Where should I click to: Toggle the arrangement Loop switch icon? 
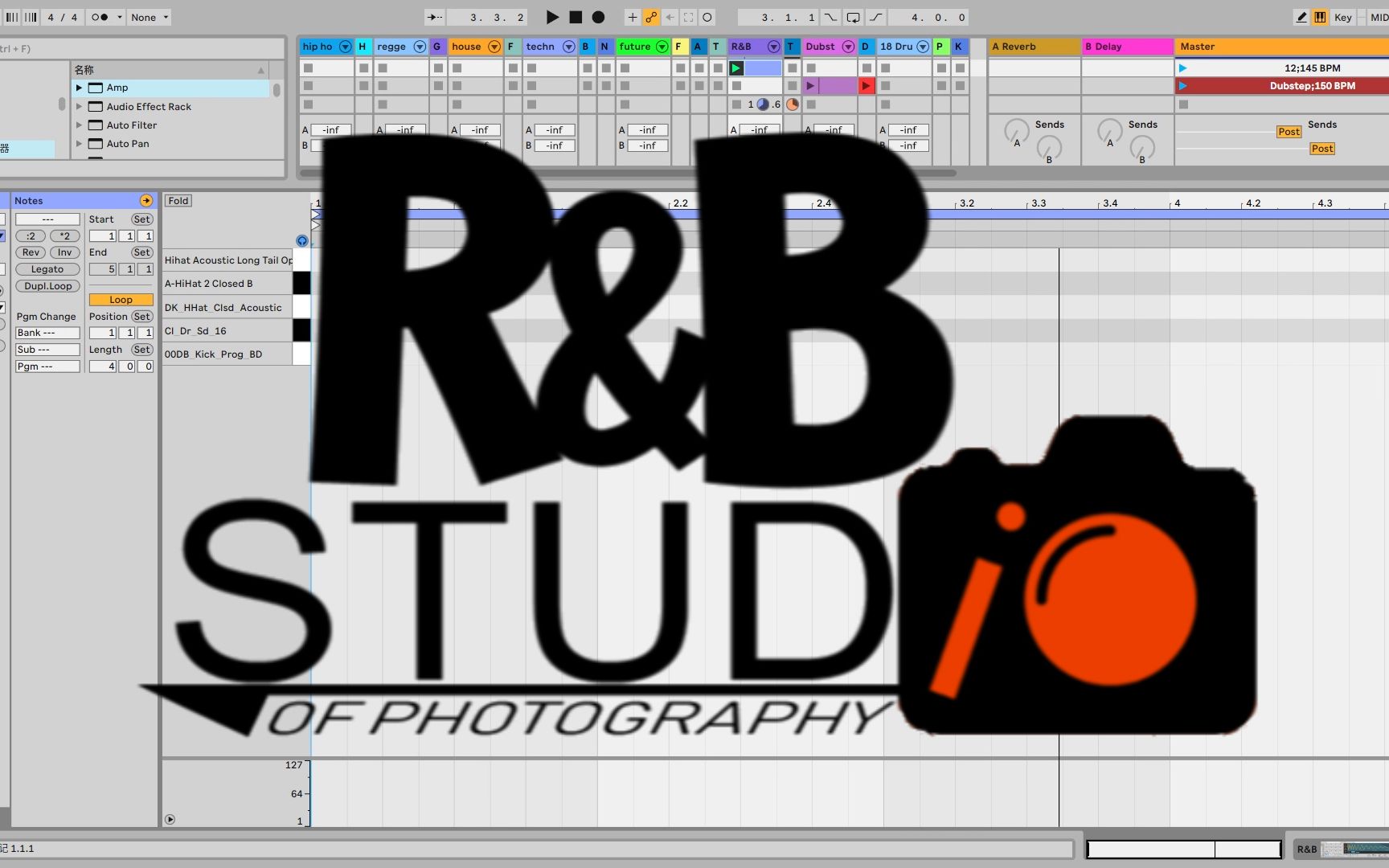pos(853,17)
